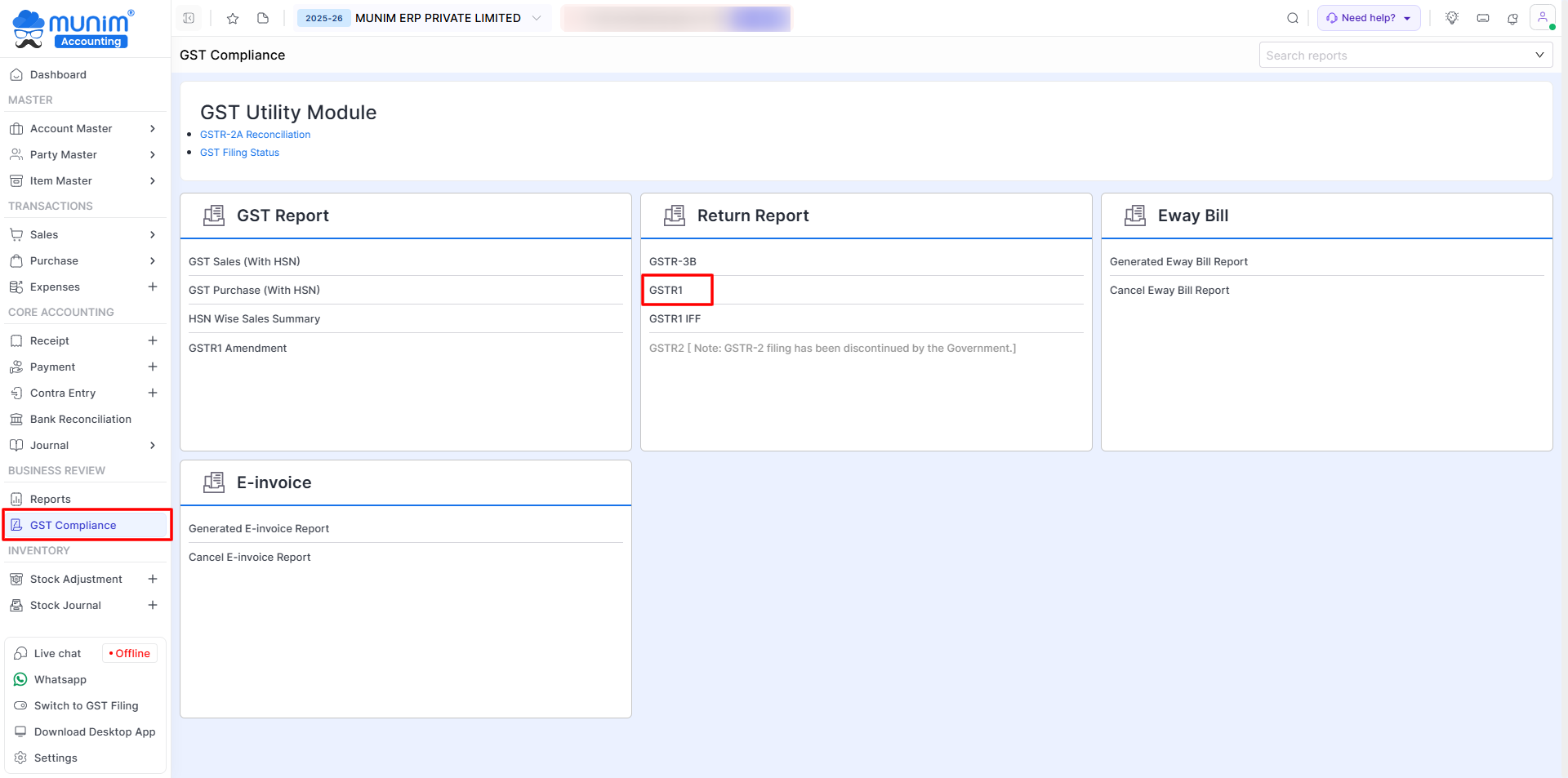Open the GSTR1 return report
The image size is (1568, 778).
coord(666,290)
